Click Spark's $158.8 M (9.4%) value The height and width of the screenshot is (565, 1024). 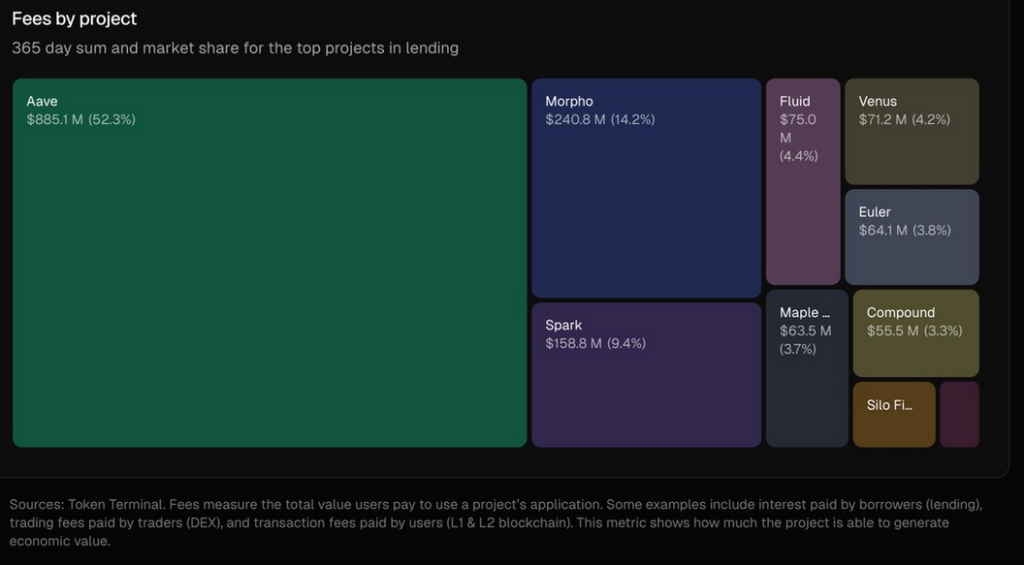click(595, 344)
